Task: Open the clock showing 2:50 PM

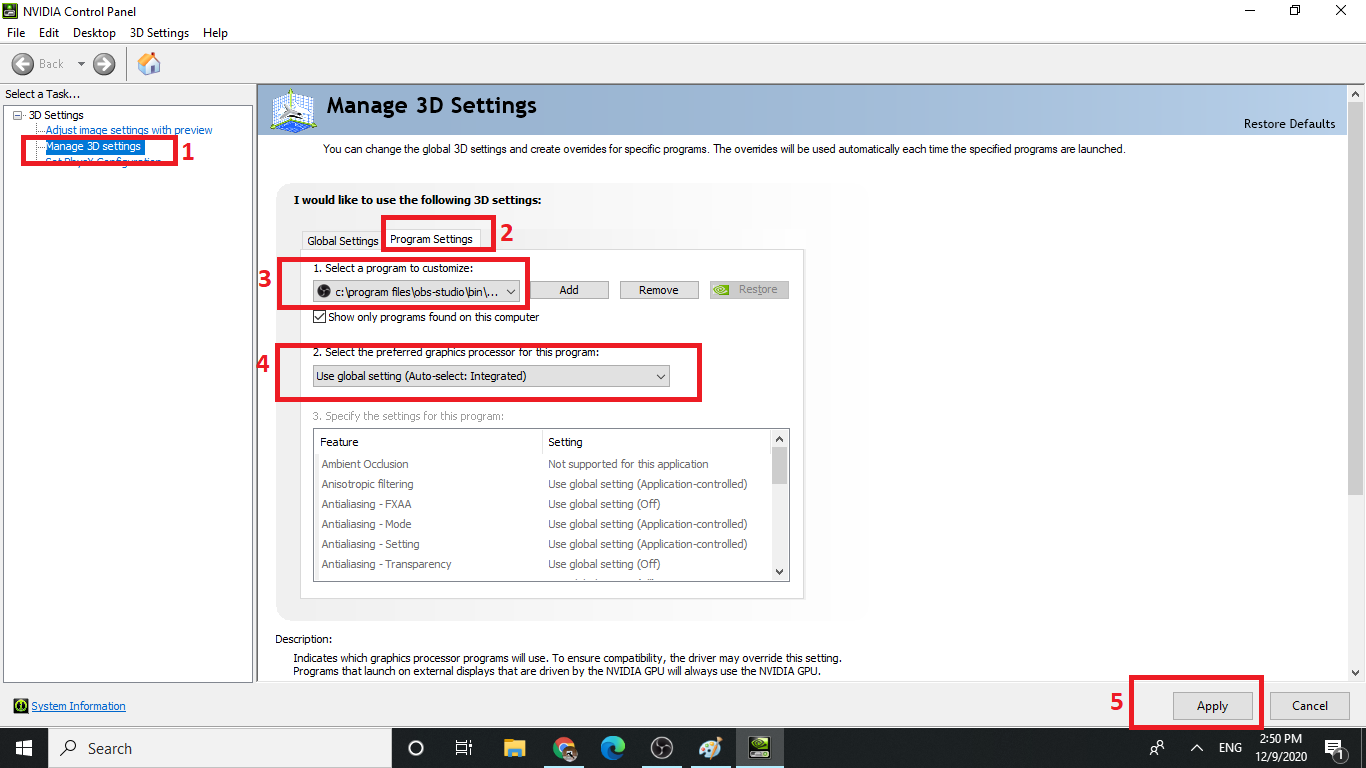Action: click(1281, 748)
